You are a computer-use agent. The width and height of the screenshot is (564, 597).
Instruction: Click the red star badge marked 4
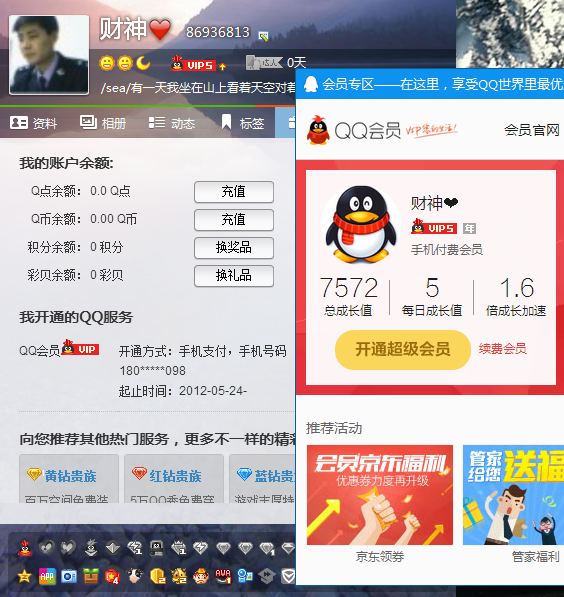(x=113, y=576)
